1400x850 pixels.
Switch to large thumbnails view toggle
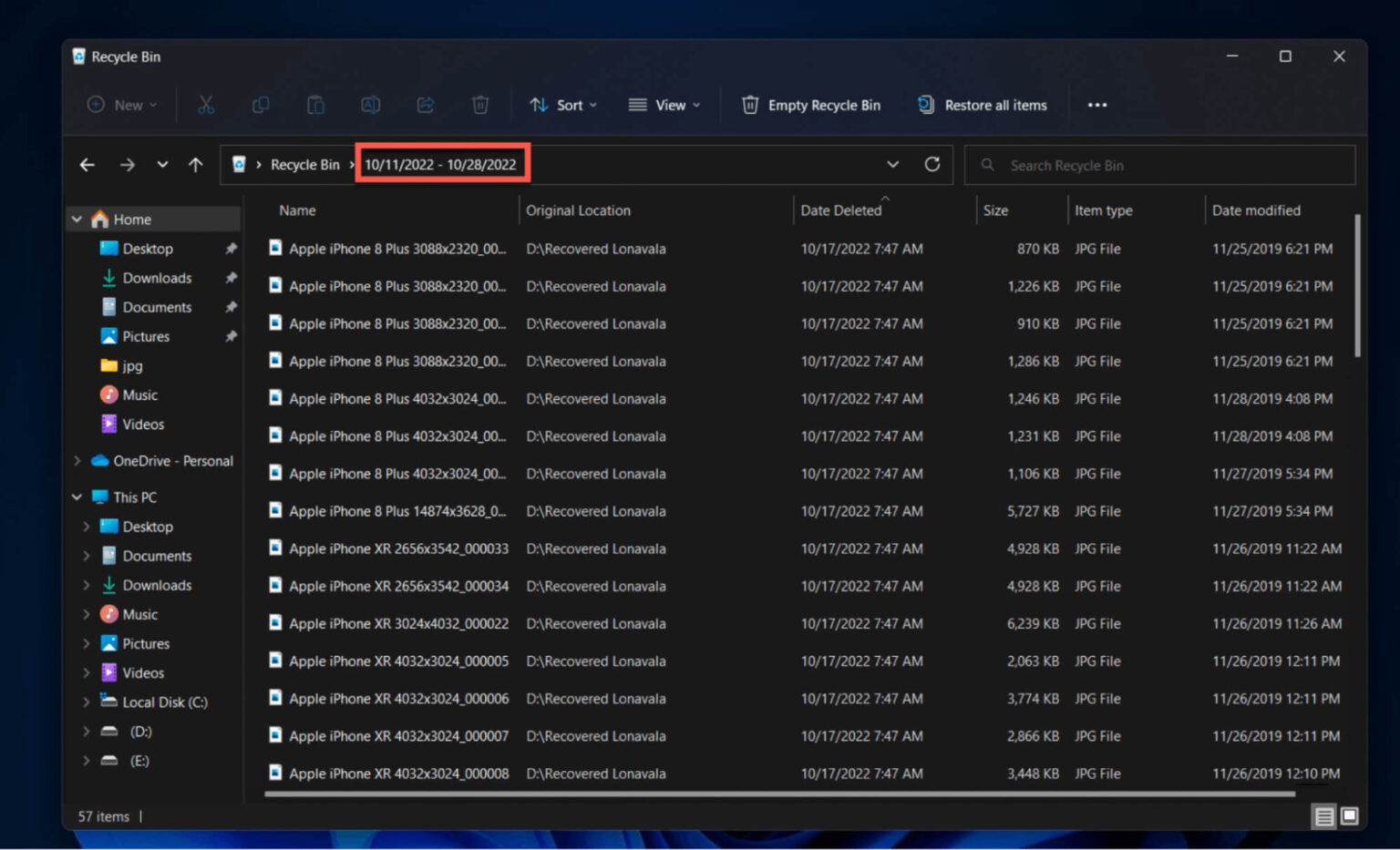coord(1349,816)
